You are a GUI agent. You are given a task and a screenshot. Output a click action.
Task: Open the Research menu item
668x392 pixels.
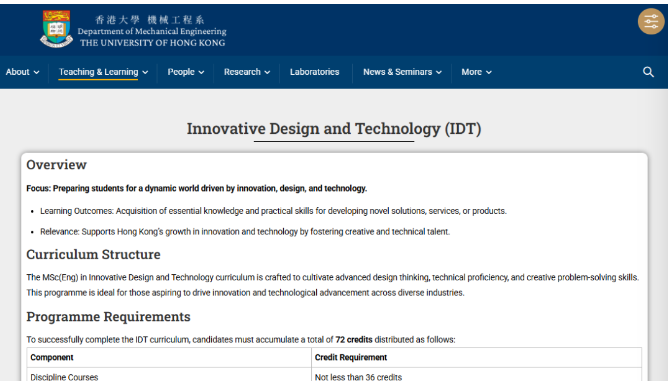(x=242, y=72)
